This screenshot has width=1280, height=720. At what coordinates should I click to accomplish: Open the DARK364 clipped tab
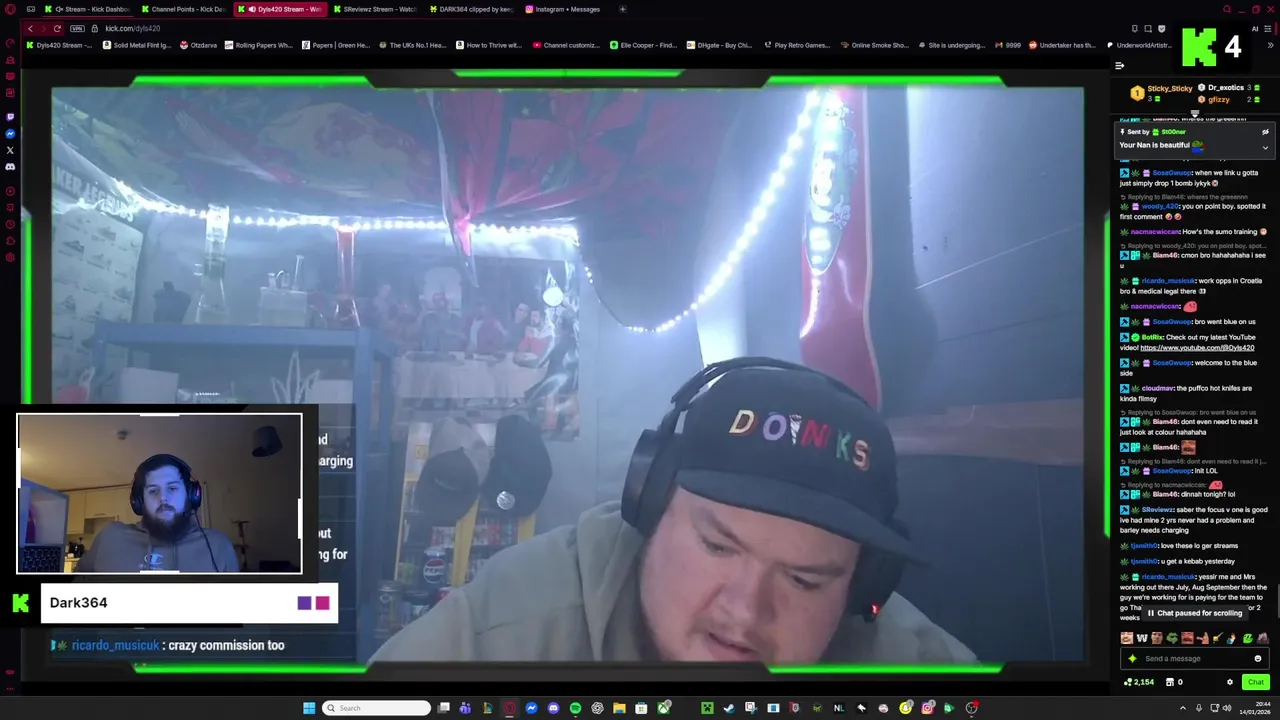click(x=470, y=9)
